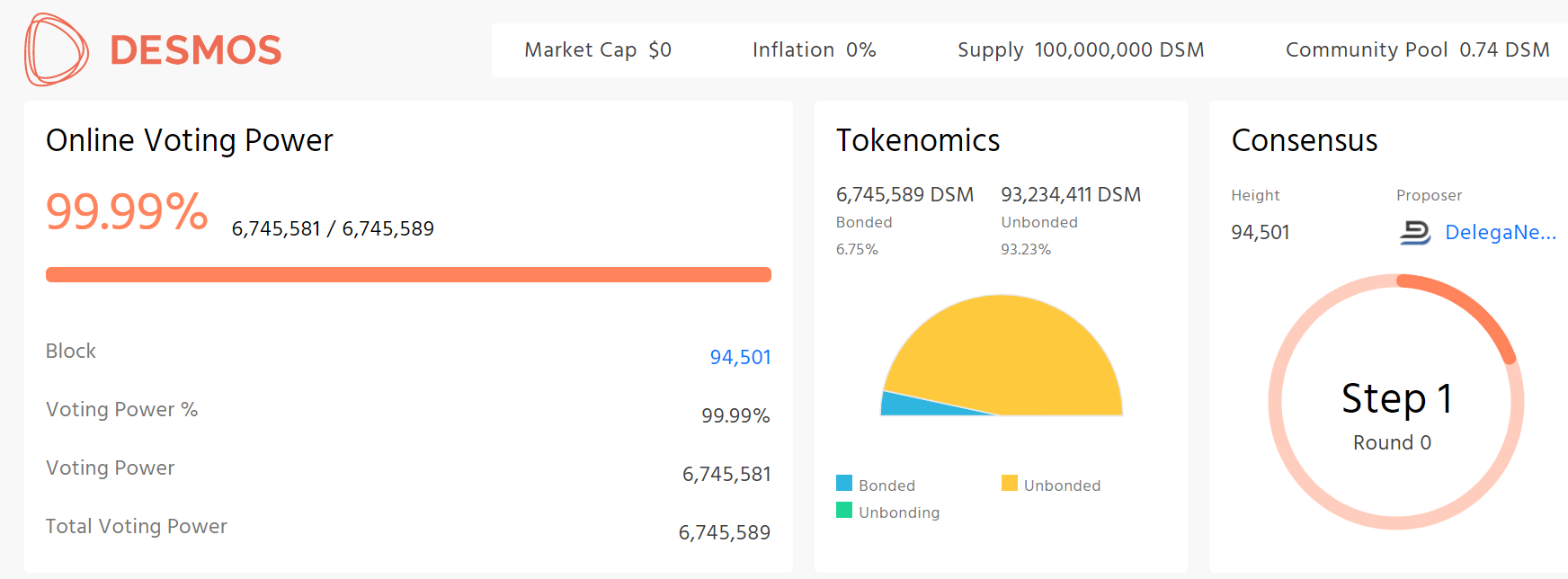Click the Desmos circular logo icon
Image resolution: width=1568 pixels, height=579 pixels.
coord(56,50)
